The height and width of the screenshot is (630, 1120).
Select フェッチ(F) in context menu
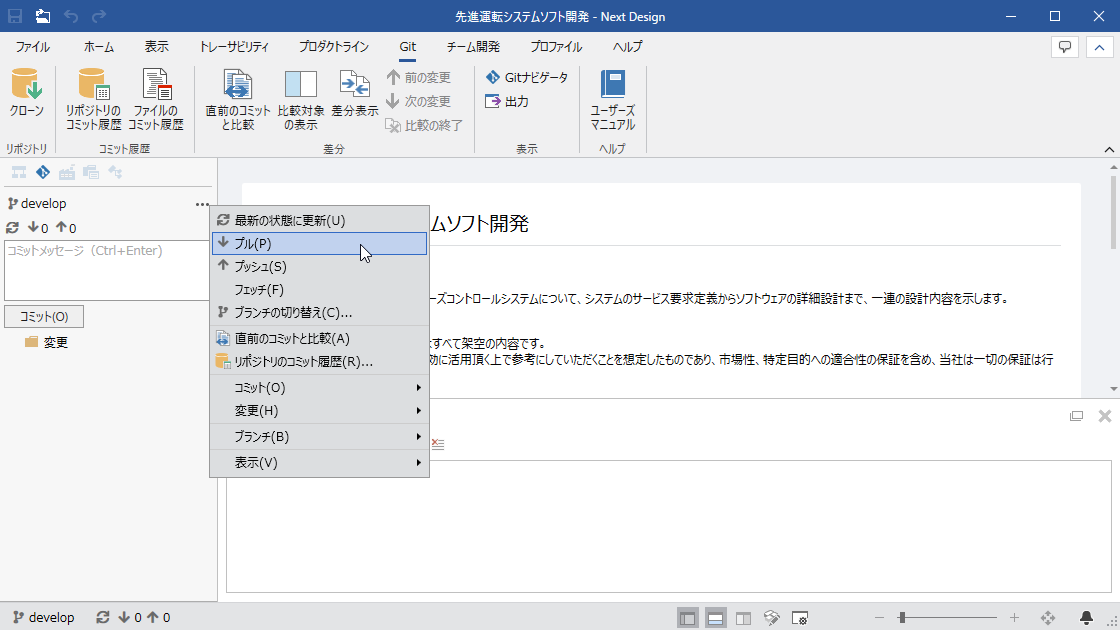click(319, 290)
